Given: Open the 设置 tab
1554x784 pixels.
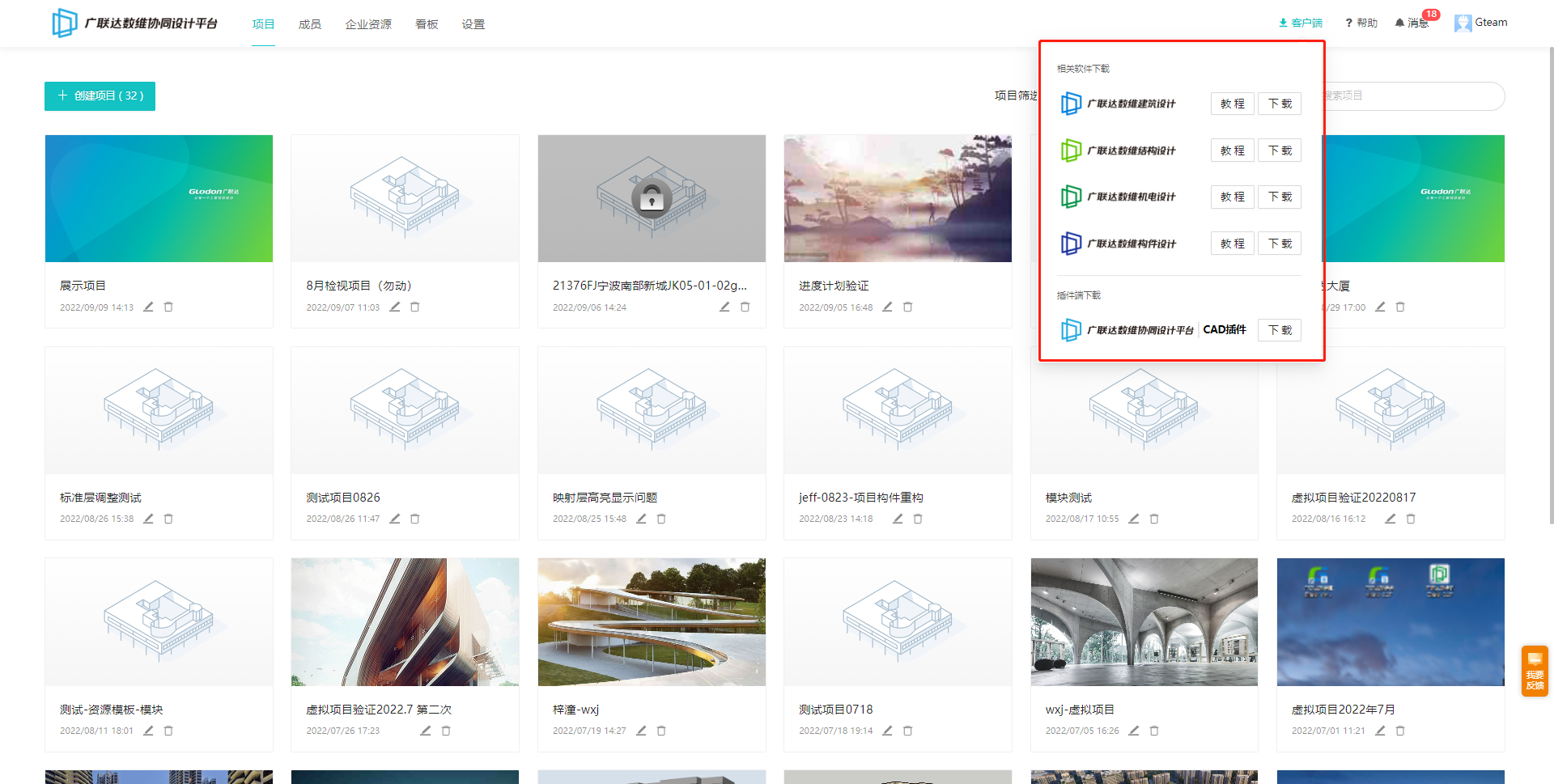Looking at the screenshot, I should coord(473,24).
